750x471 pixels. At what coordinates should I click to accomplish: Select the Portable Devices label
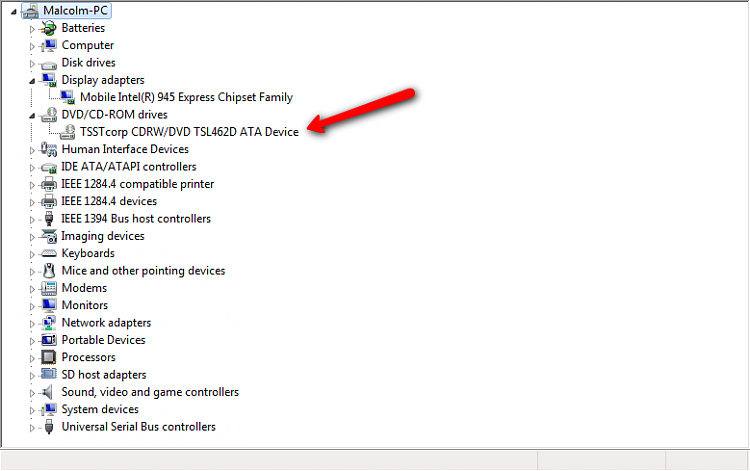click(103, 340)
